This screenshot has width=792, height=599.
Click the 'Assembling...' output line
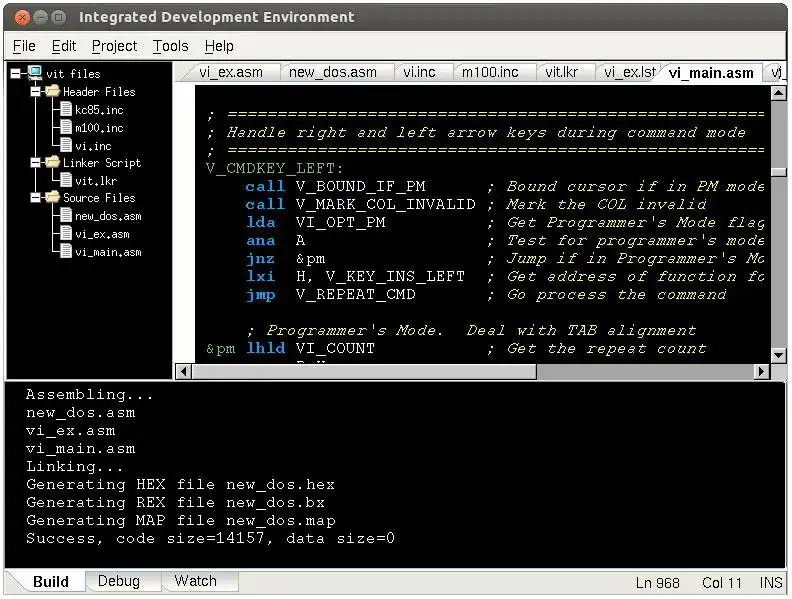[x=89, y=394]
